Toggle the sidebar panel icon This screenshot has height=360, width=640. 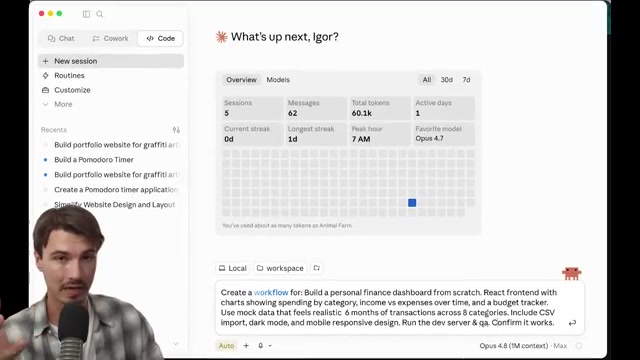pos(86,14)
